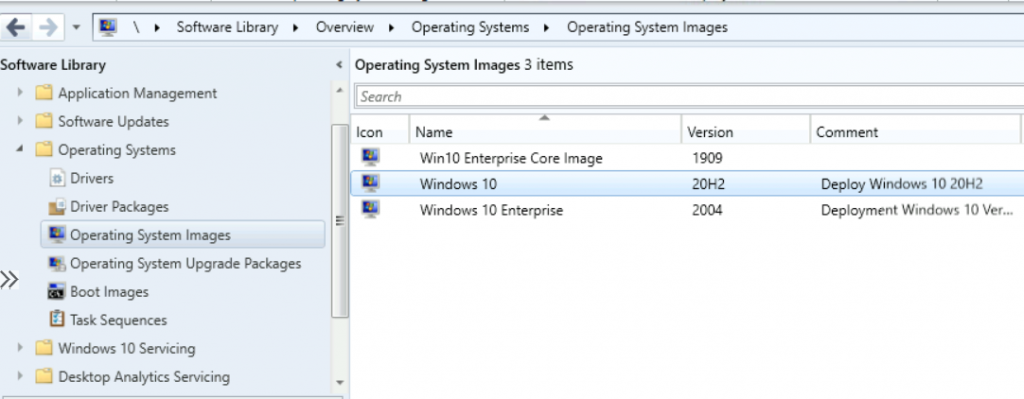
Task: Select Overview in the breadcrumb
Action: (345, 27)
